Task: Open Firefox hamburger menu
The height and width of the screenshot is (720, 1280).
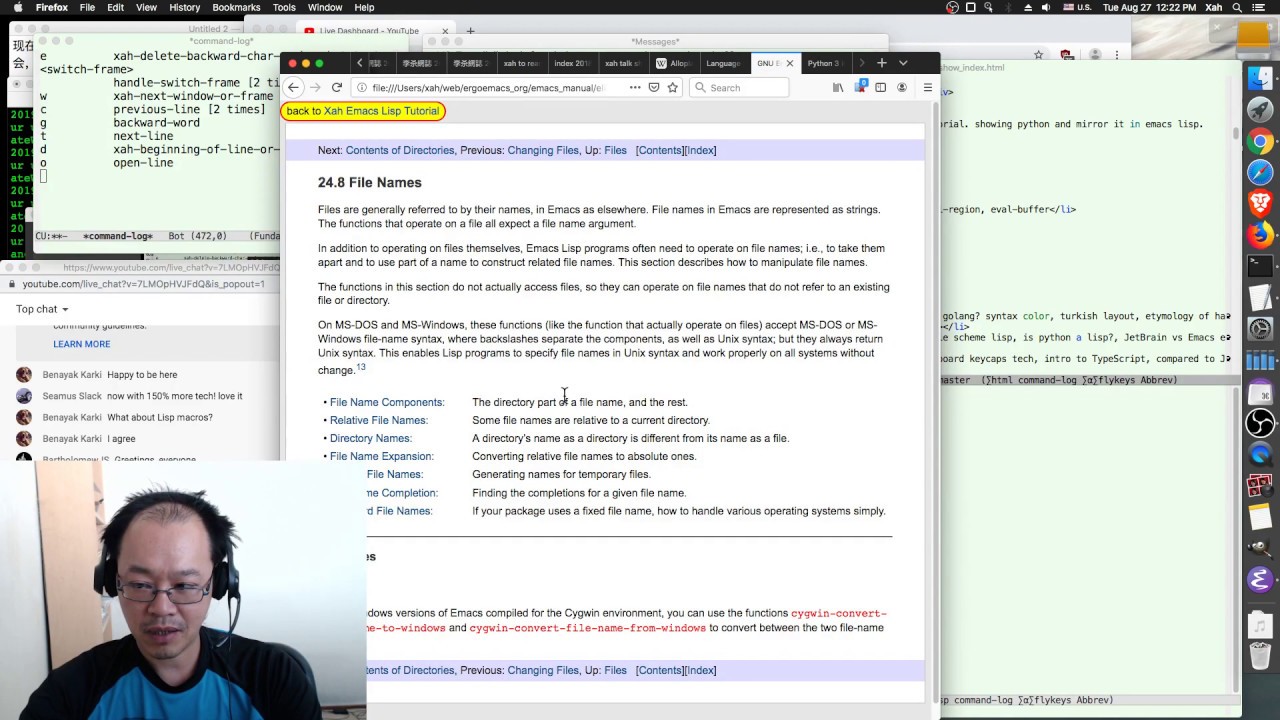Action: click(927, 87)
